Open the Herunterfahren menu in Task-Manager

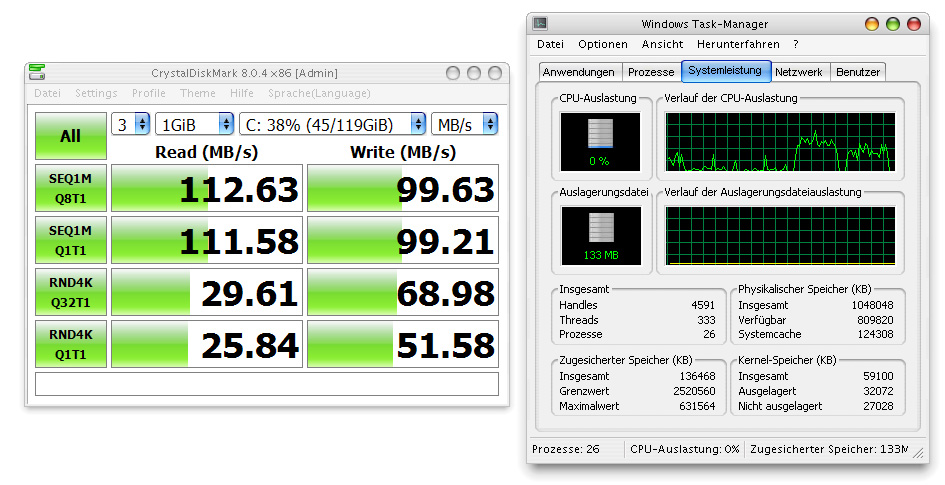pyautogui.click(x=738, y=44)
